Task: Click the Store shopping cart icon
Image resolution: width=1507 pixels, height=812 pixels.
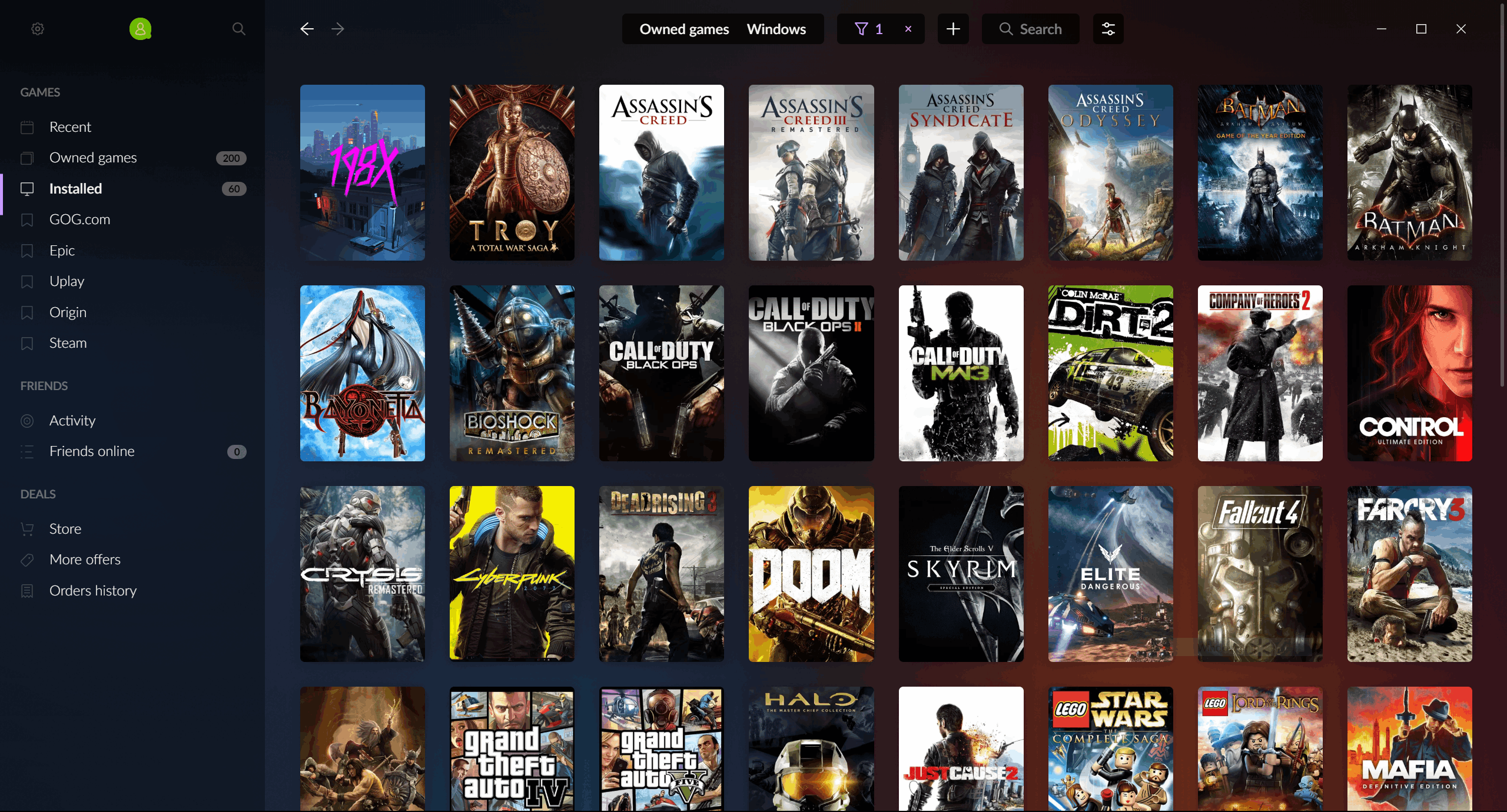Action: (x=27, y=529)
